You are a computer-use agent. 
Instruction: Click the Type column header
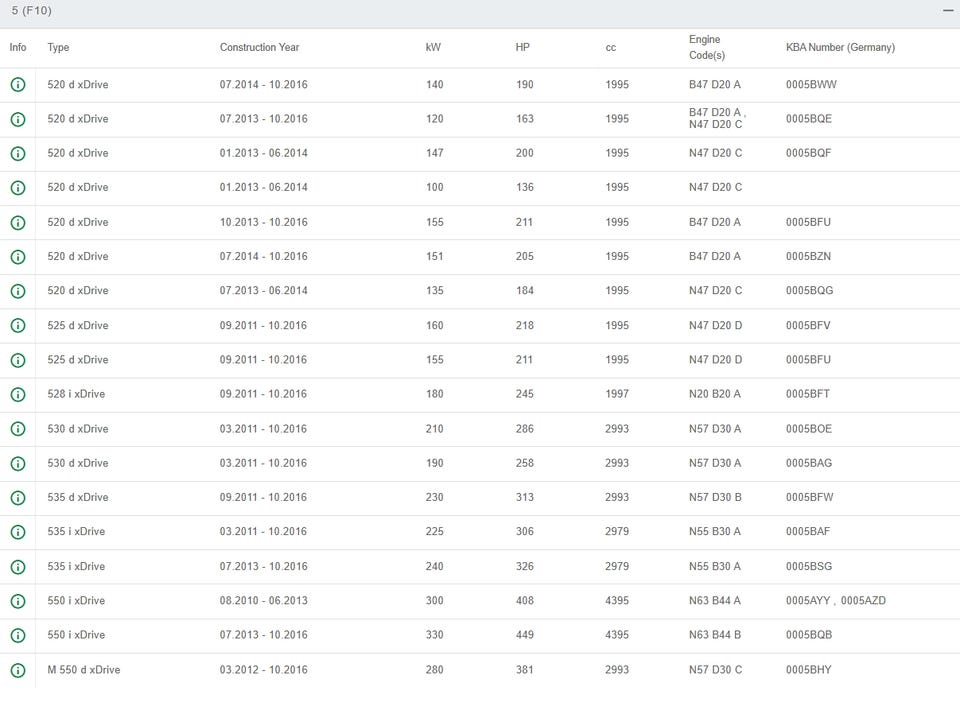[58, 47]
